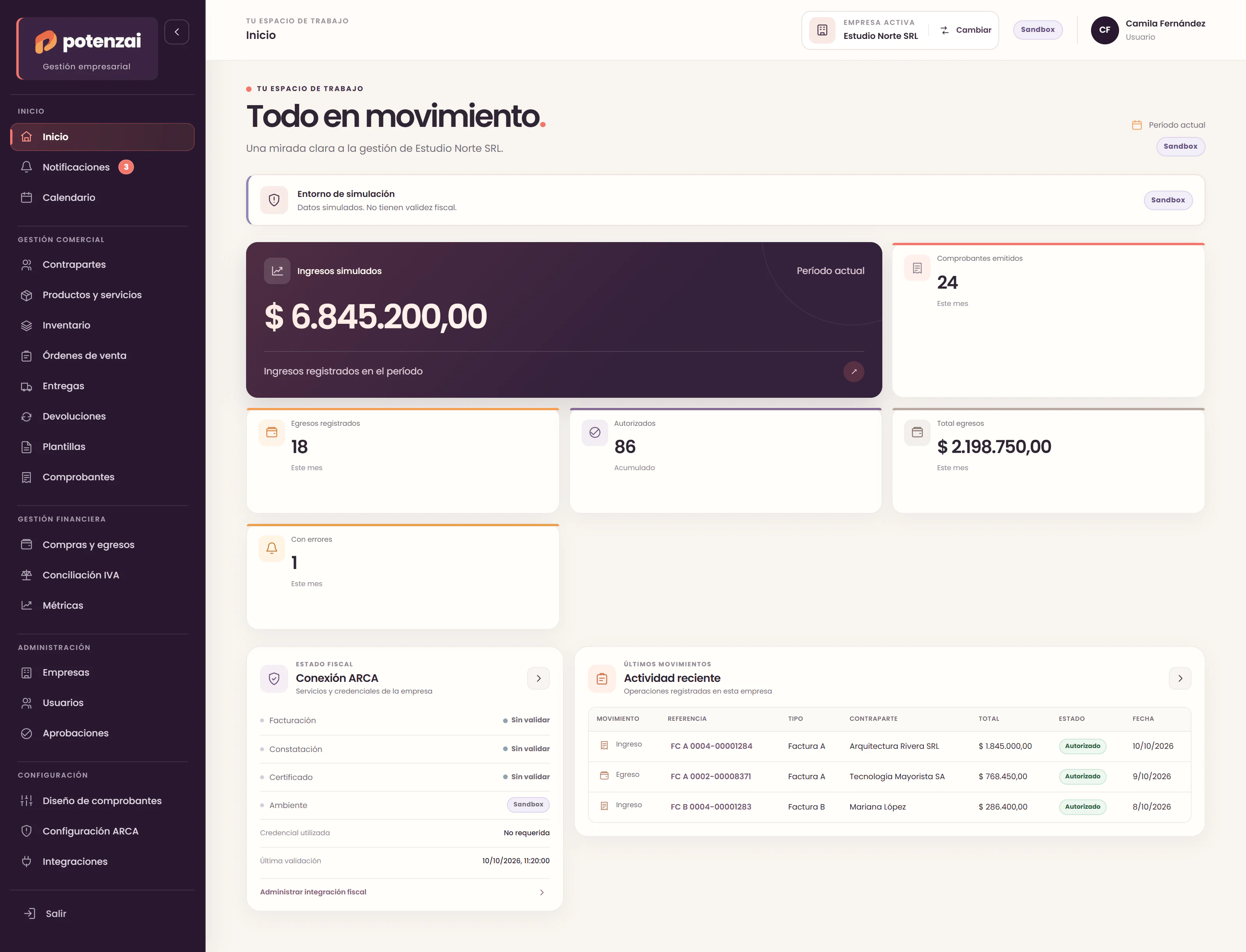
Task: Click the Devoluciones refresh icon
Action: point(26,416)
